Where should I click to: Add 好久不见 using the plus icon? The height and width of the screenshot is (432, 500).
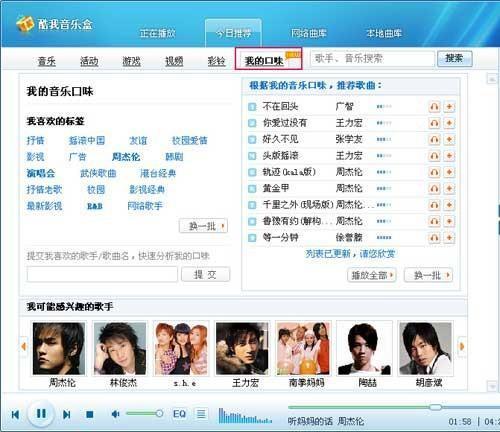449,139
